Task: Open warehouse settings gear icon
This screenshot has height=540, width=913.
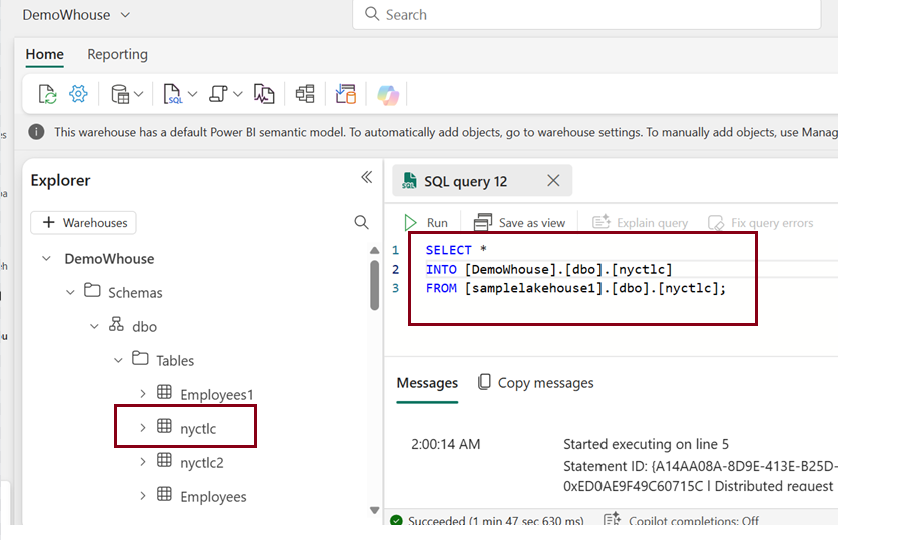Action: pos(78,94)
